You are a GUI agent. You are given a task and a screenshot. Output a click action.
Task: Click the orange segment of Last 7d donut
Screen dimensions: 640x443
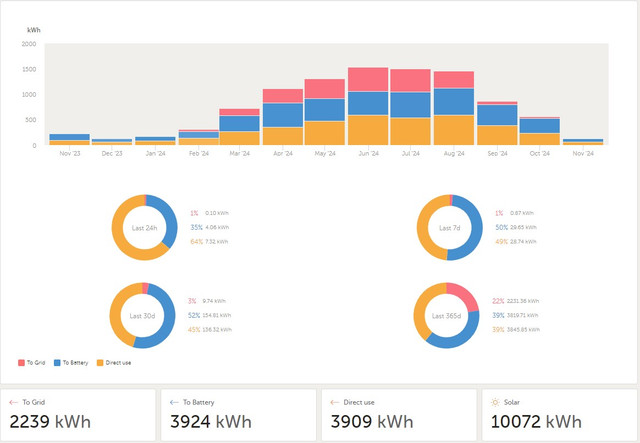[423, 229]
